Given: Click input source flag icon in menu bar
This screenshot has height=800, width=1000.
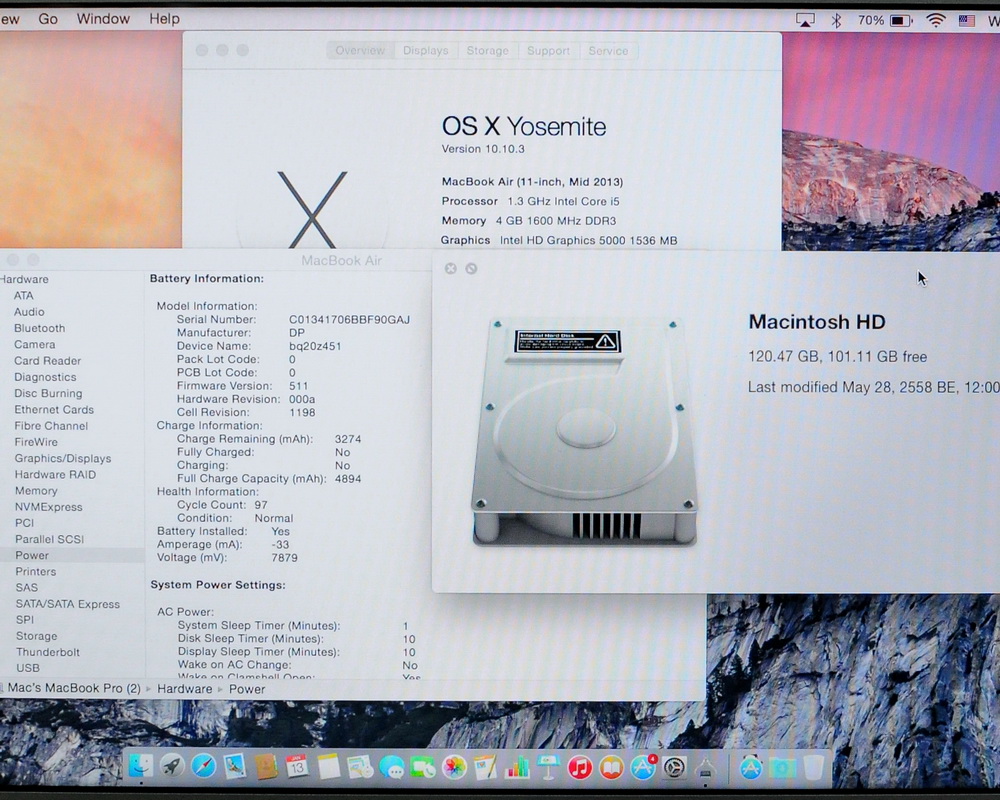Looking at the screenshot, I should click(967, 20).
